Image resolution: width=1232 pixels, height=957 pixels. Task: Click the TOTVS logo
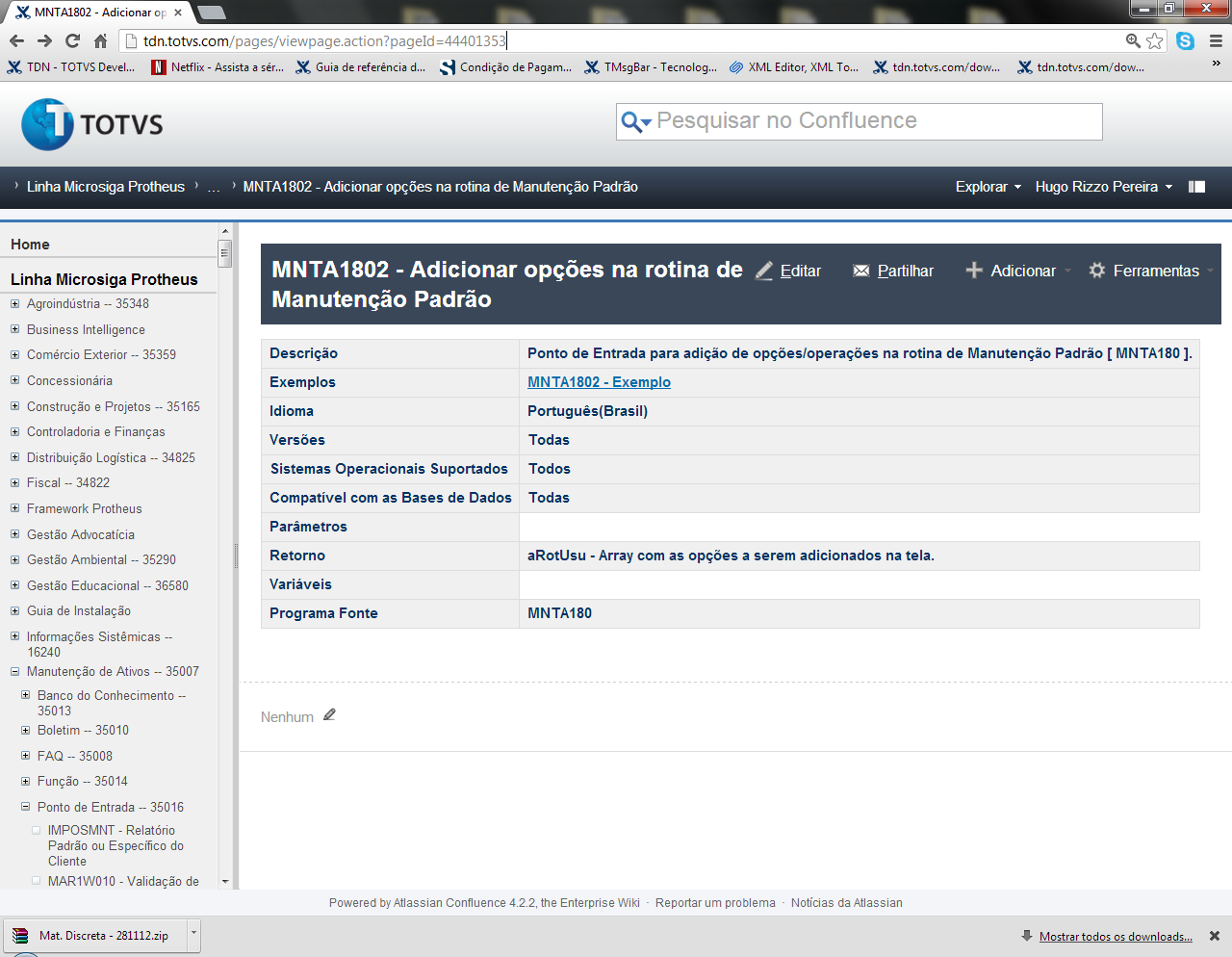click(92, 124)
